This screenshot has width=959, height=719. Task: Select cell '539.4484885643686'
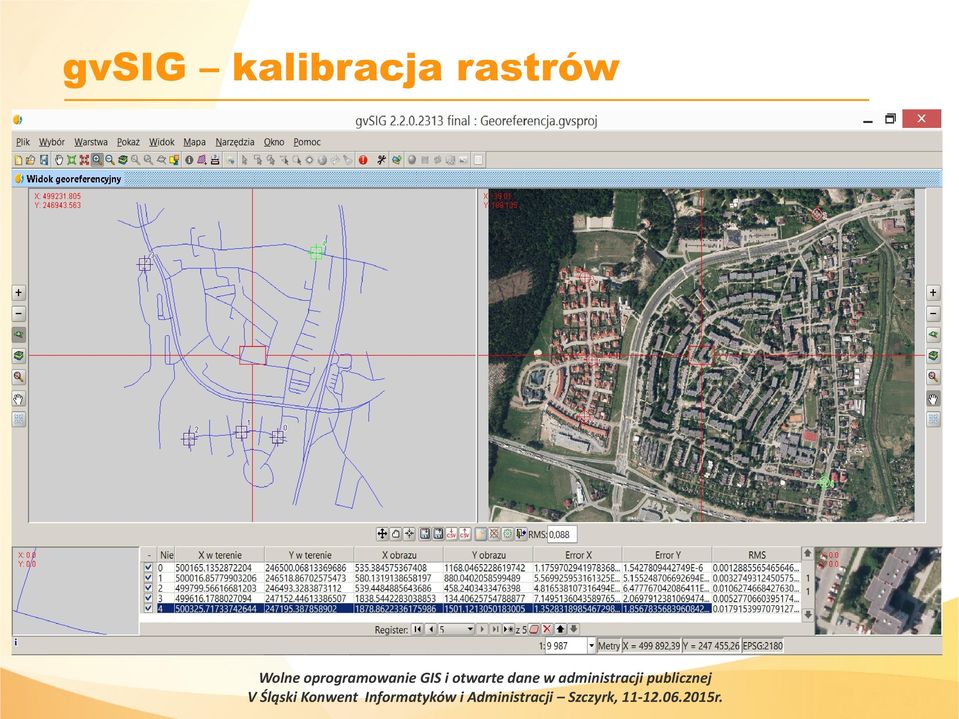398,588
